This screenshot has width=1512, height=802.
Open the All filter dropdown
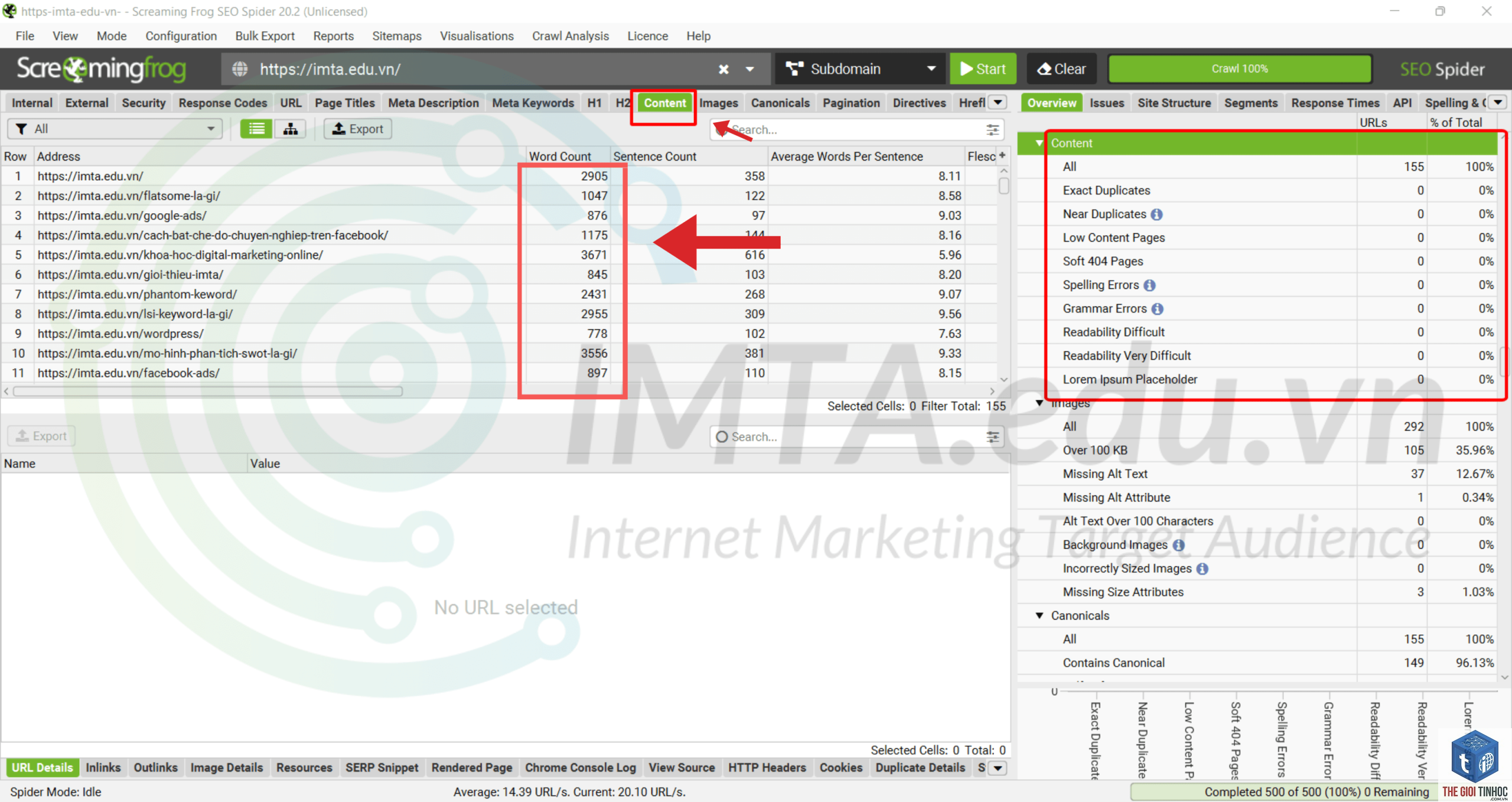pyautogui.click(x=115, y=129)
